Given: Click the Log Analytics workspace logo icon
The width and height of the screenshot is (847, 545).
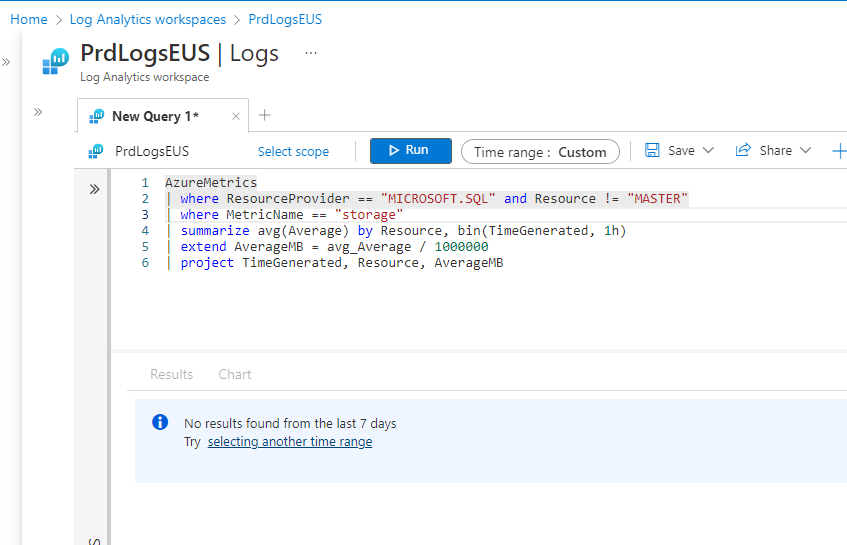Looking at the screenshot, I should (56, 61).
